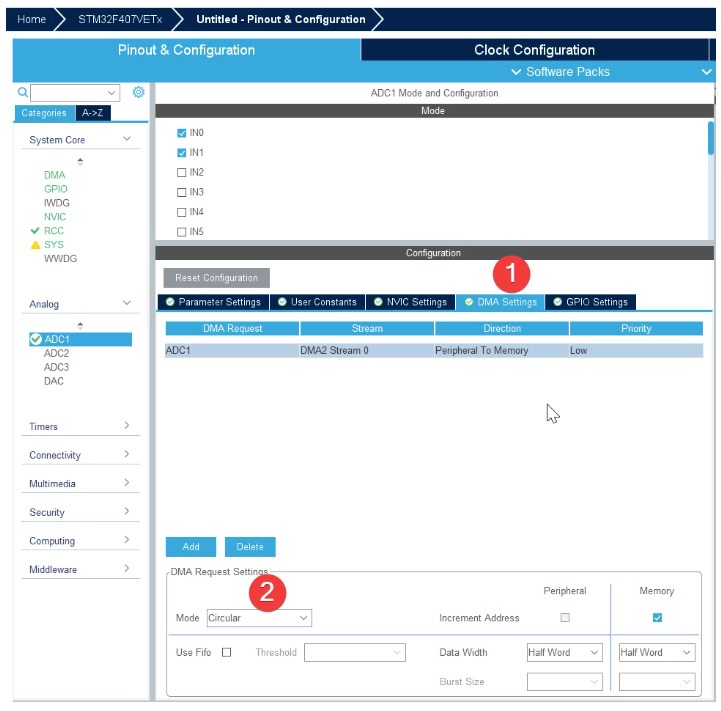
Task: Expand the Software Packs menu
Action: click(x=561, y=72)
